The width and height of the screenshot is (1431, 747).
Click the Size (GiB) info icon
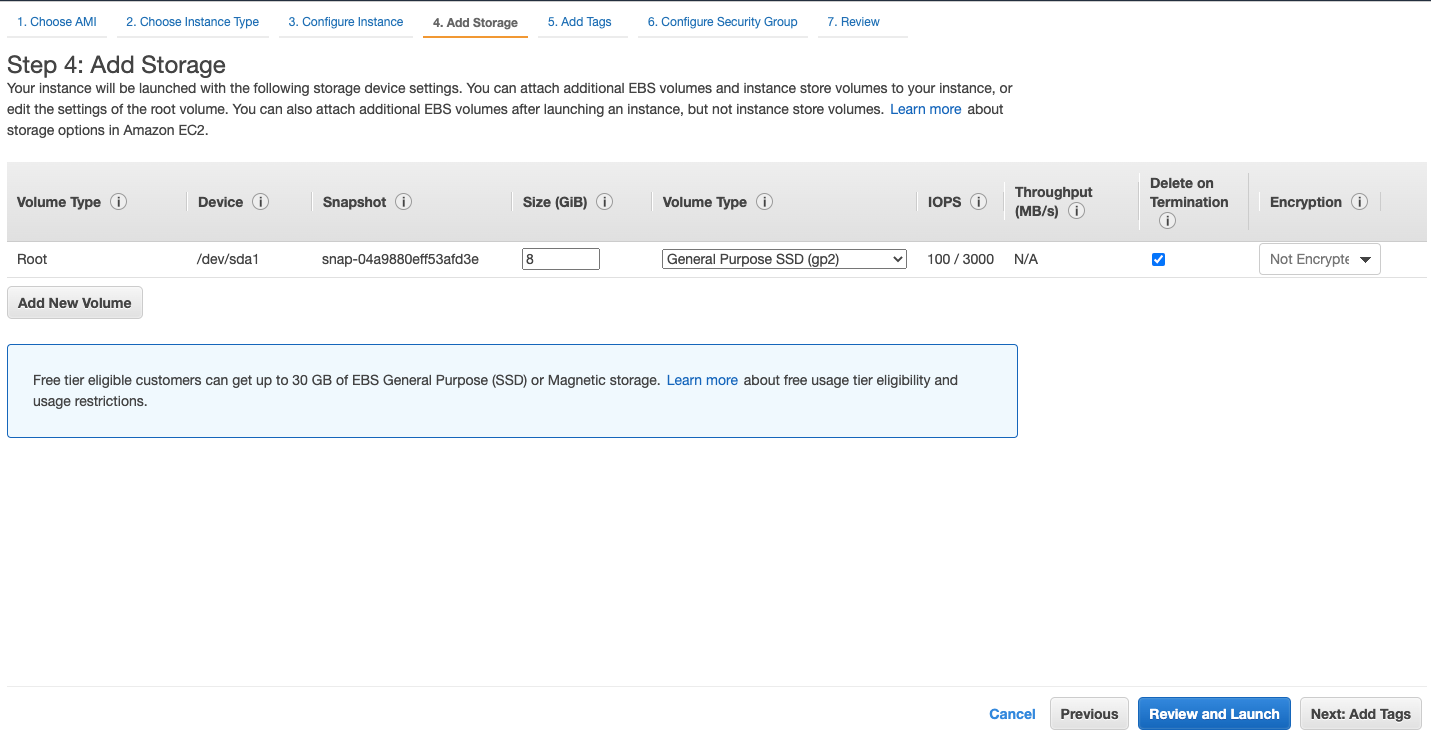coord(604,202)
